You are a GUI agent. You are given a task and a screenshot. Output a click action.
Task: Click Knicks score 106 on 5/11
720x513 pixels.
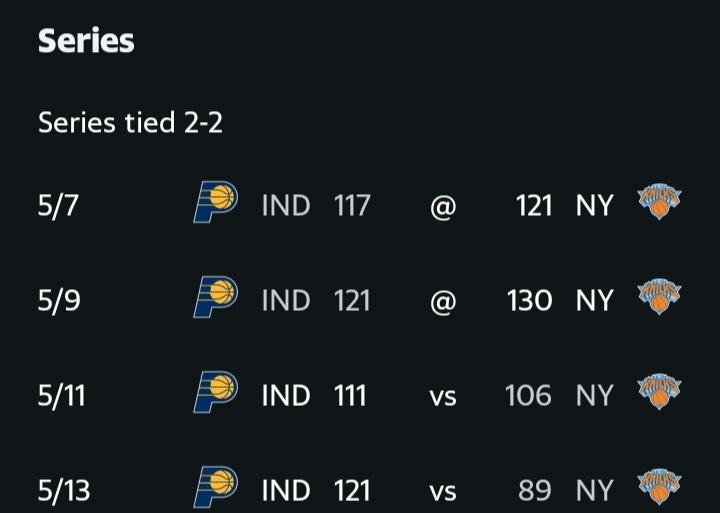click(528, 395)
